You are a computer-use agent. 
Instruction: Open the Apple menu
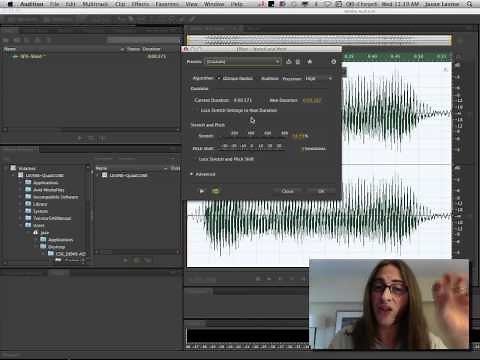[x=10, y=4]
